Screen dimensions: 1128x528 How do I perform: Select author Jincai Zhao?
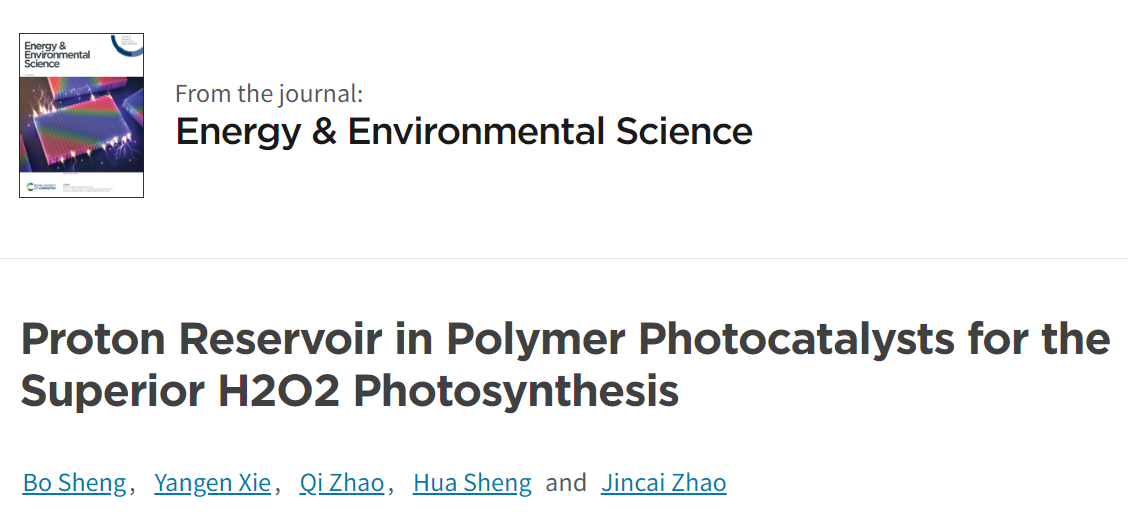(x=663, y=483)
